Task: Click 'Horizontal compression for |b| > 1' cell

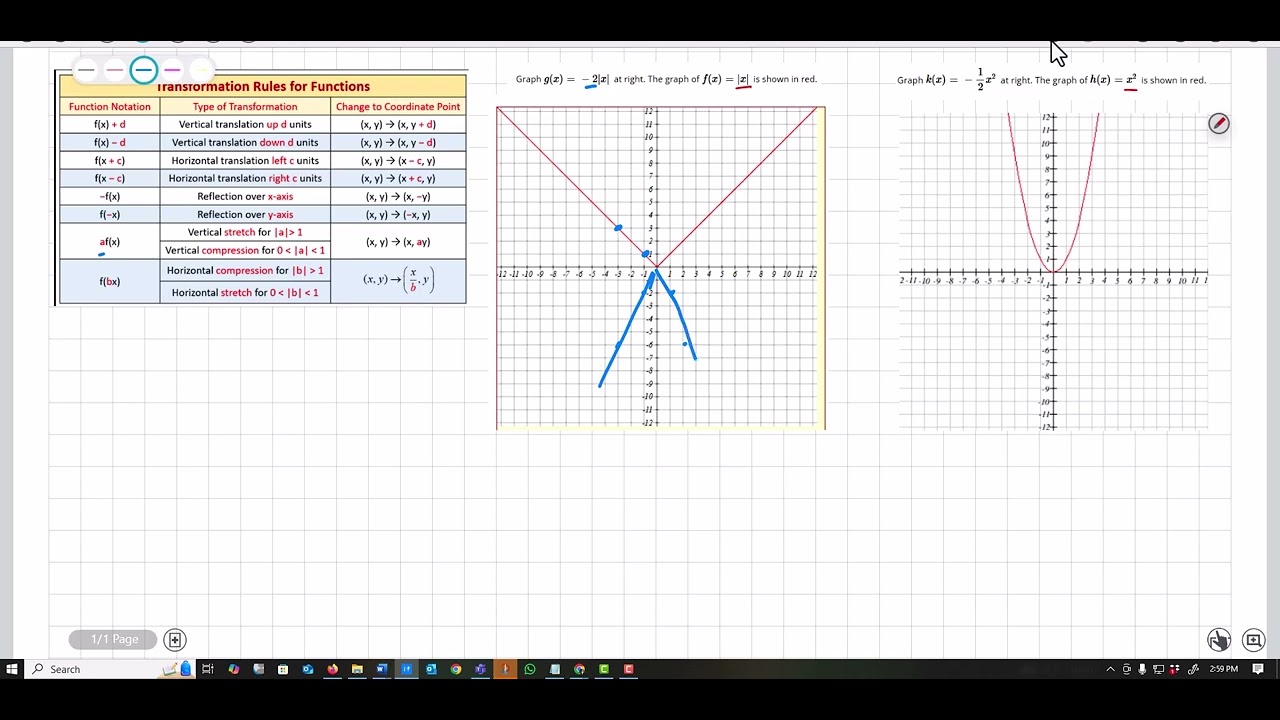Action: (245, 271)
